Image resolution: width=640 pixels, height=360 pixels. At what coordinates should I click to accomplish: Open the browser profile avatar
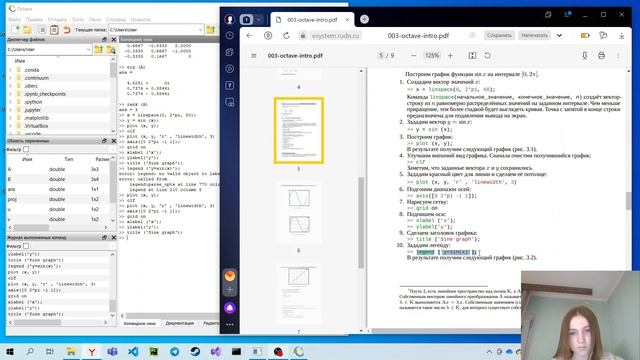tap(230, 19)
